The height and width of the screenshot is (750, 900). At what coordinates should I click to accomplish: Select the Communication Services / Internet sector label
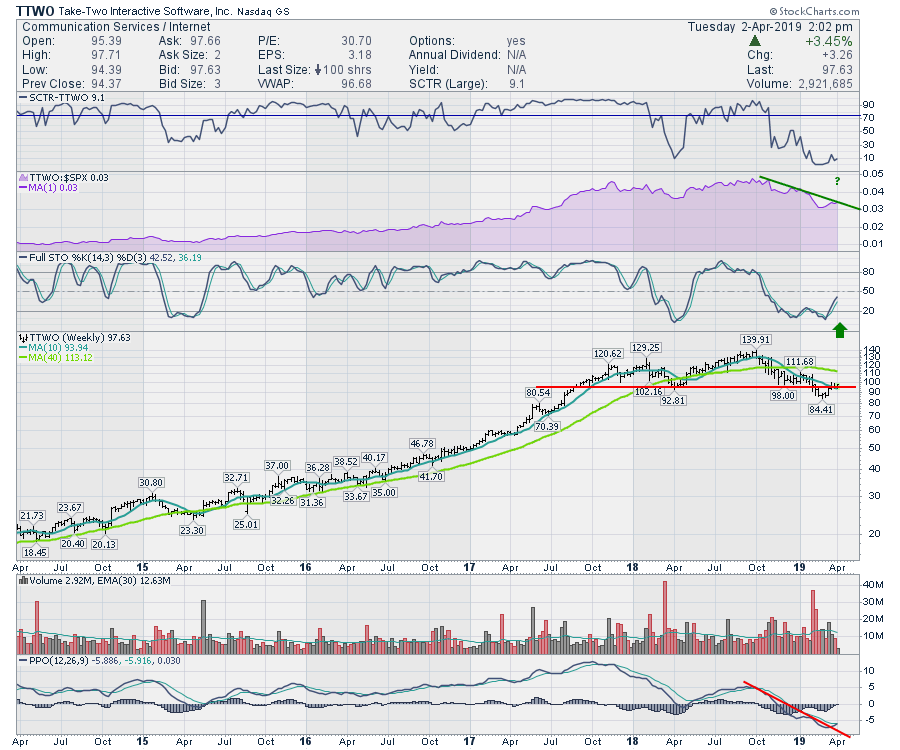click(x=116, y=27)
